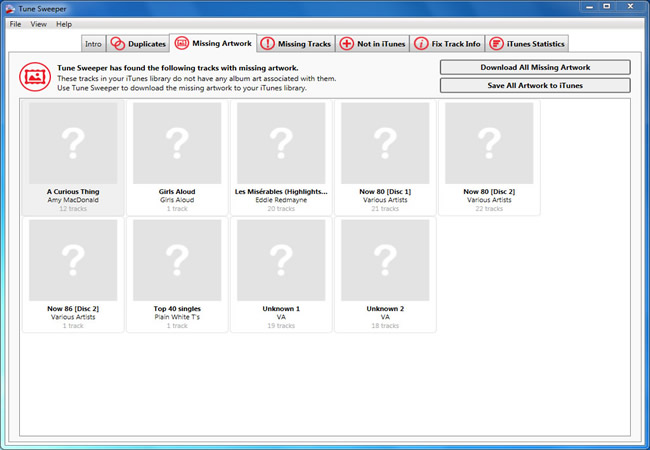Select the Now 80 [Disc 2] album artwork
650x450 pixels.
tap(489, 143)
